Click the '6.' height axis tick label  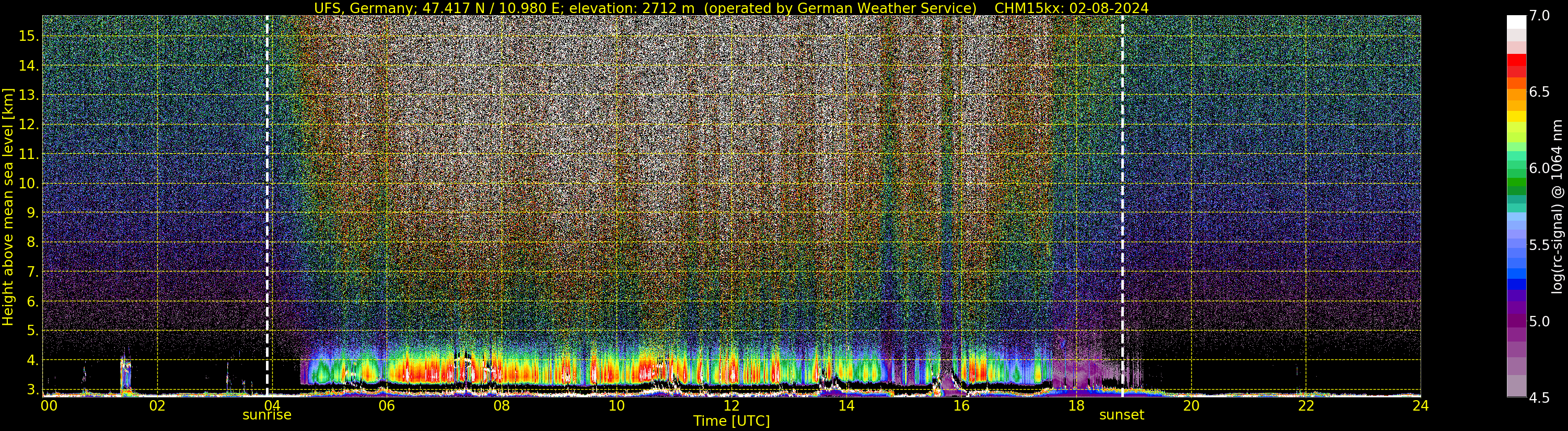[33, 301]
